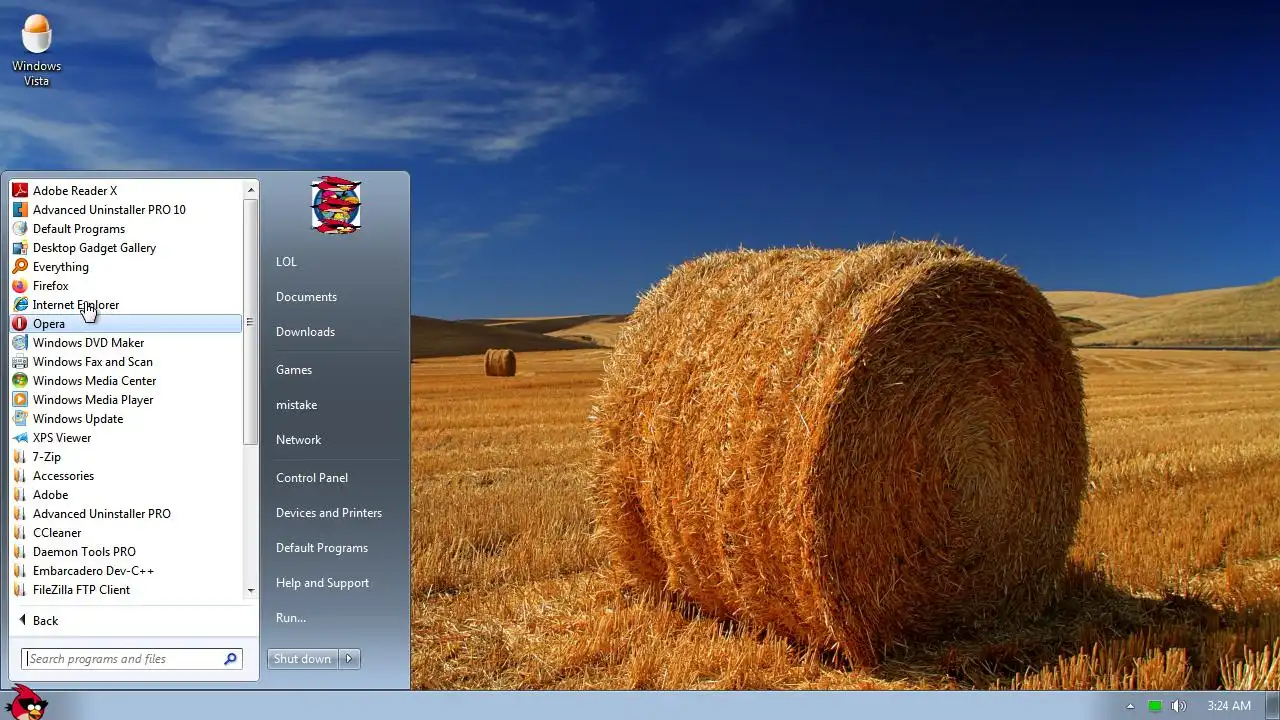Expand the Daemon Tools PRO folder
This screenshot has height=720, width=1280.
point(126,551)
